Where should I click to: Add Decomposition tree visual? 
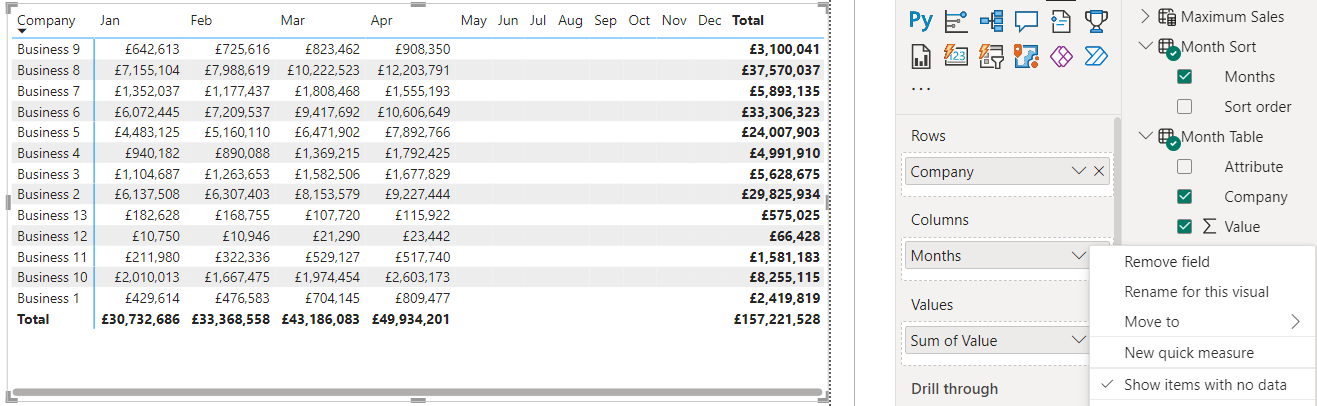[991, 20]
